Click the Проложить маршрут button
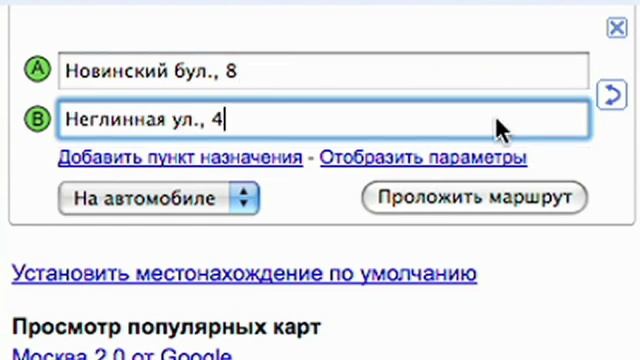640x360 pixels. (x=475, y=198)
